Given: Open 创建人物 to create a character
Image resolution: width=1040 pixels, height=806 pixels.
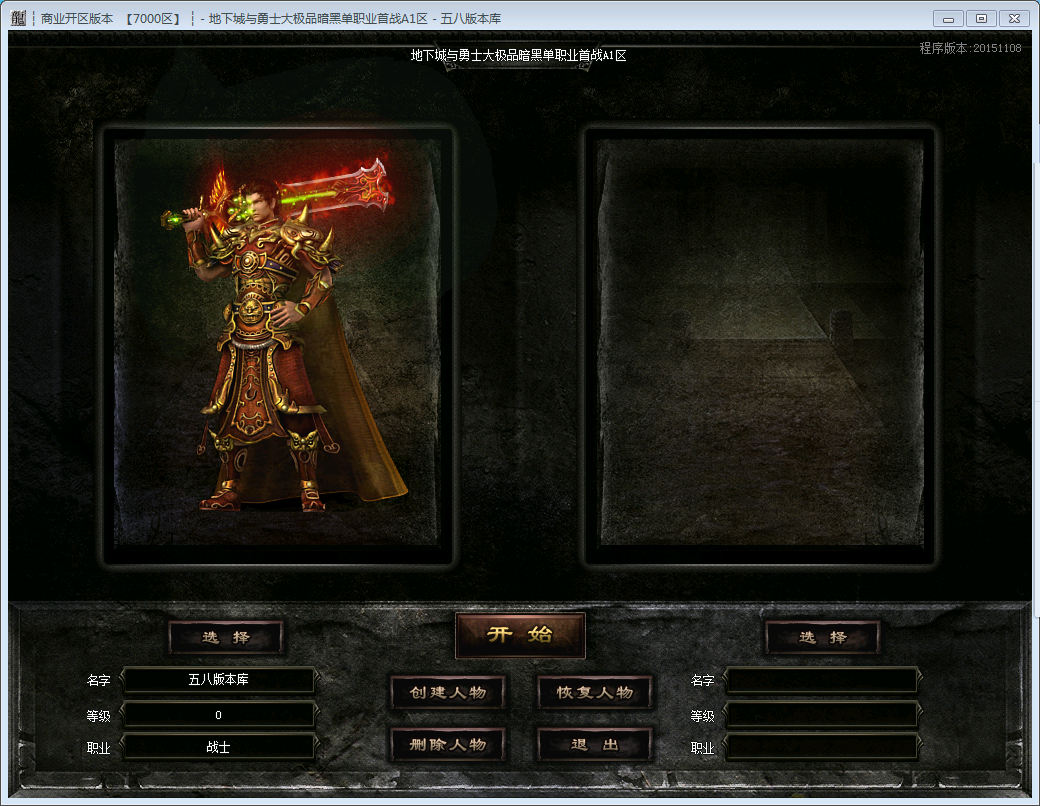Looking at the screenshot, I should [447, 692].
